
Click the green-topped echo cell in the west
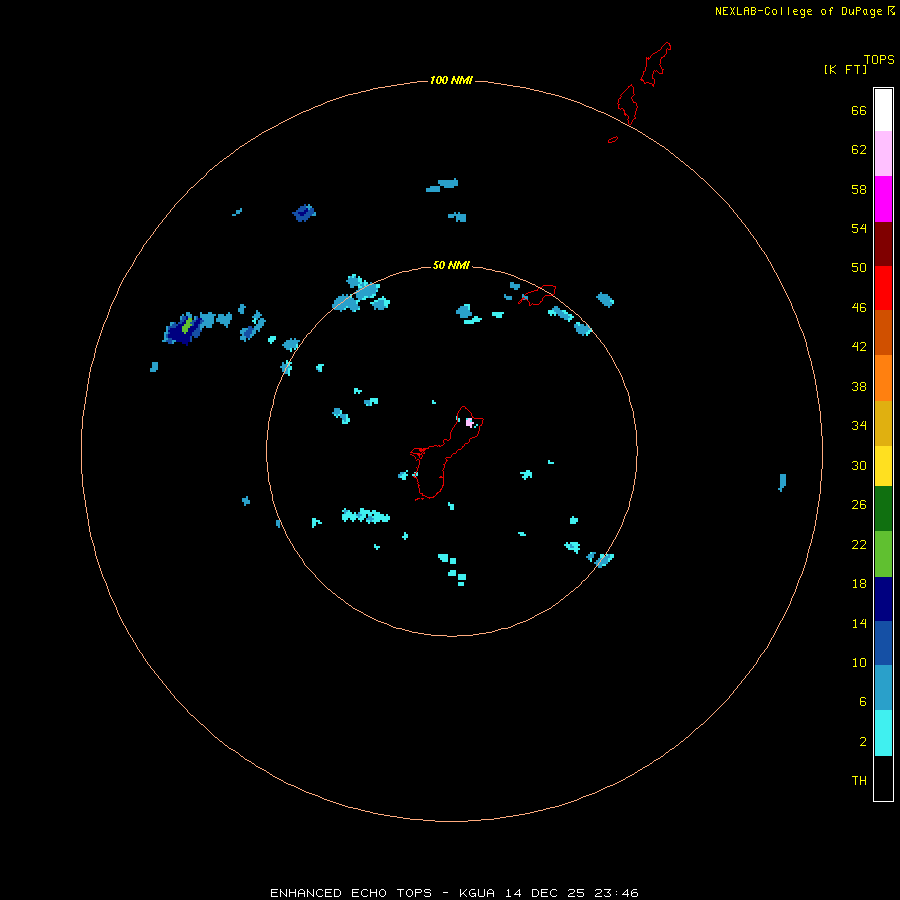pyautogui.click(x=185, y=328)
